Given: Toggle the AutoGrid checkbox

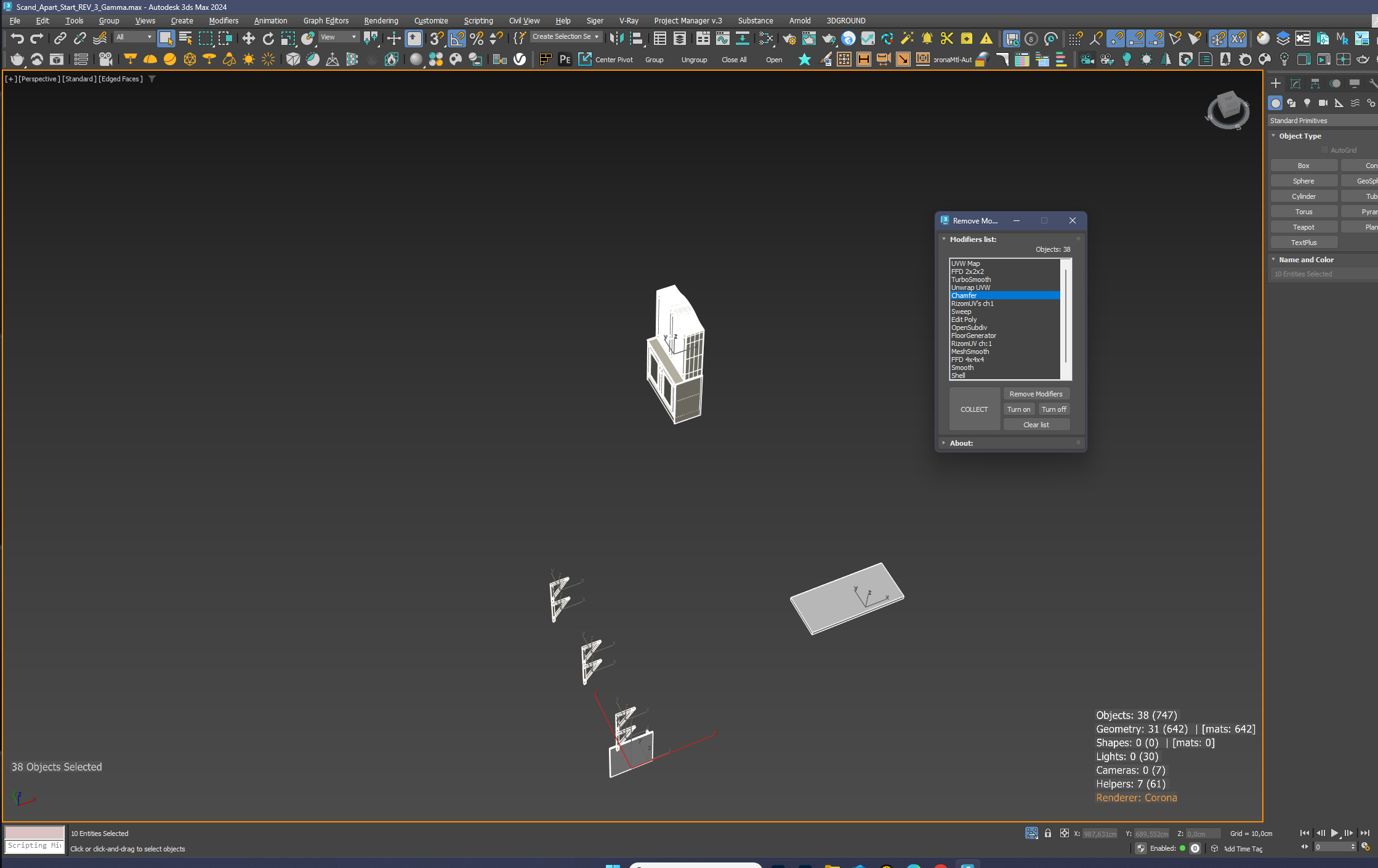Looking at the screenshot, I should tap(1324, 150).
